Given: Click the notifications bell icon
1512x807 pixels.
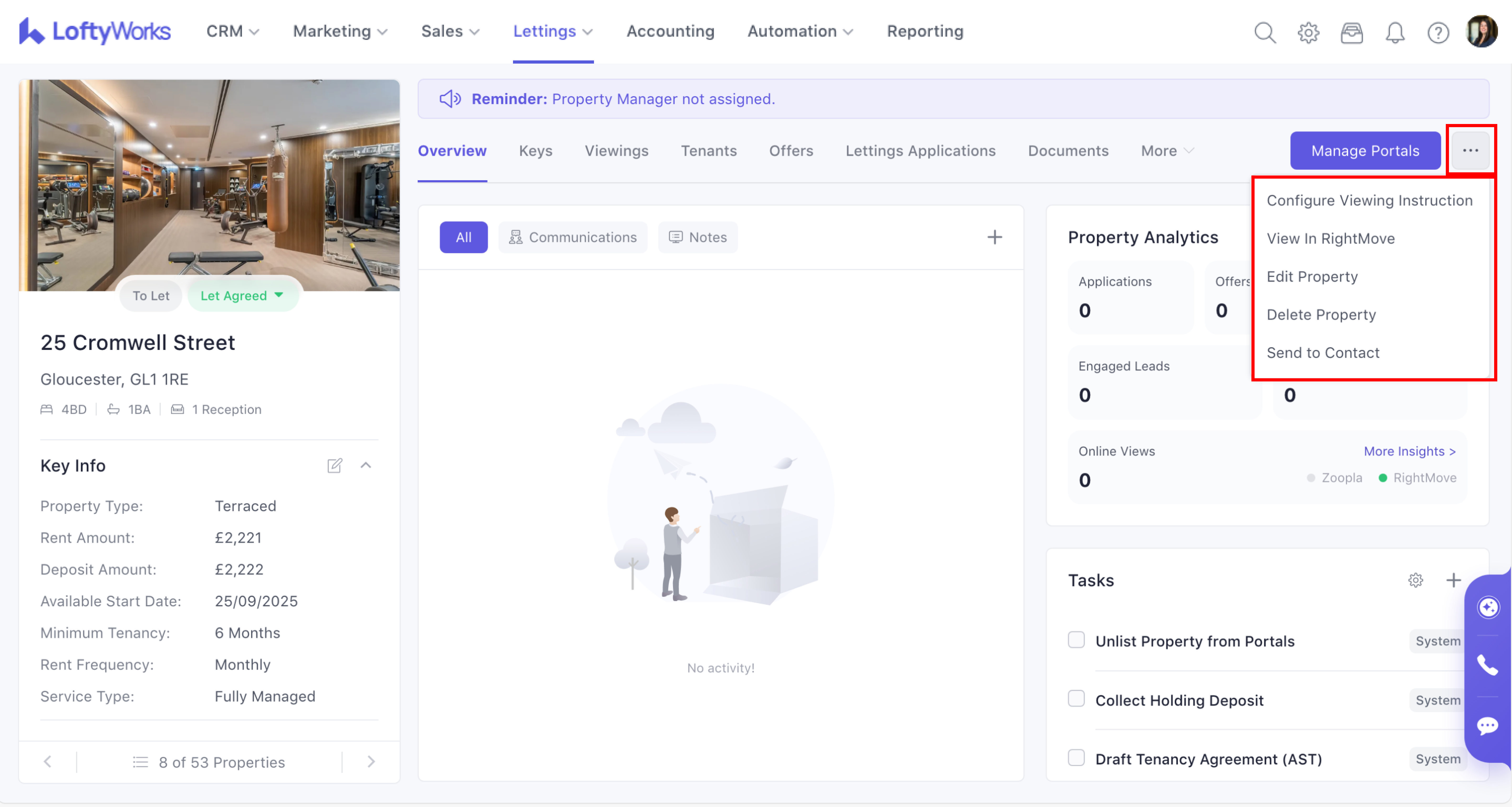Looking at the screenshot, I should pos(1395,32).
